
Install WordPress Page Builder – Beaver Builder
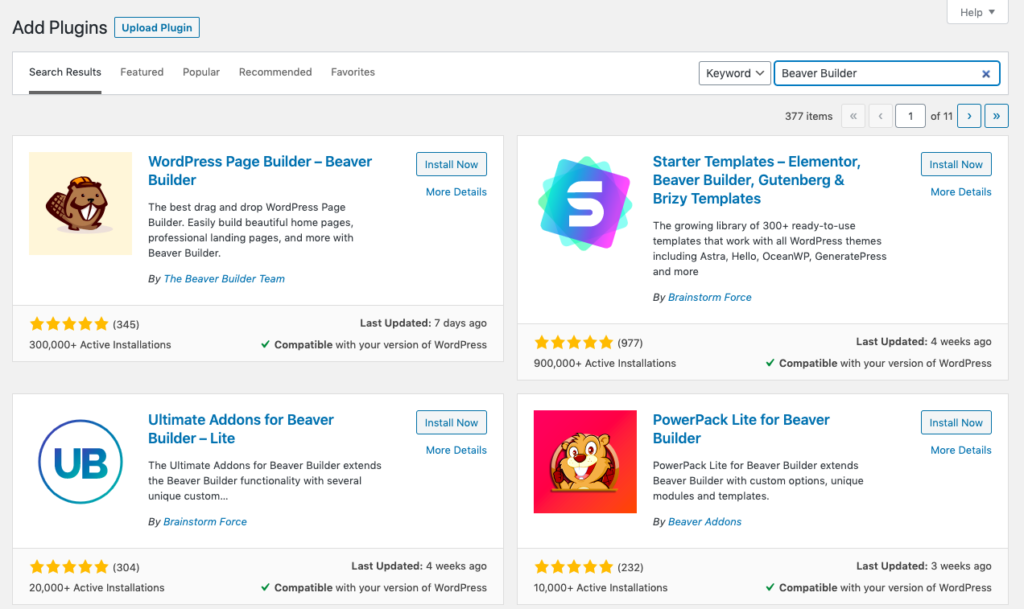451,164
